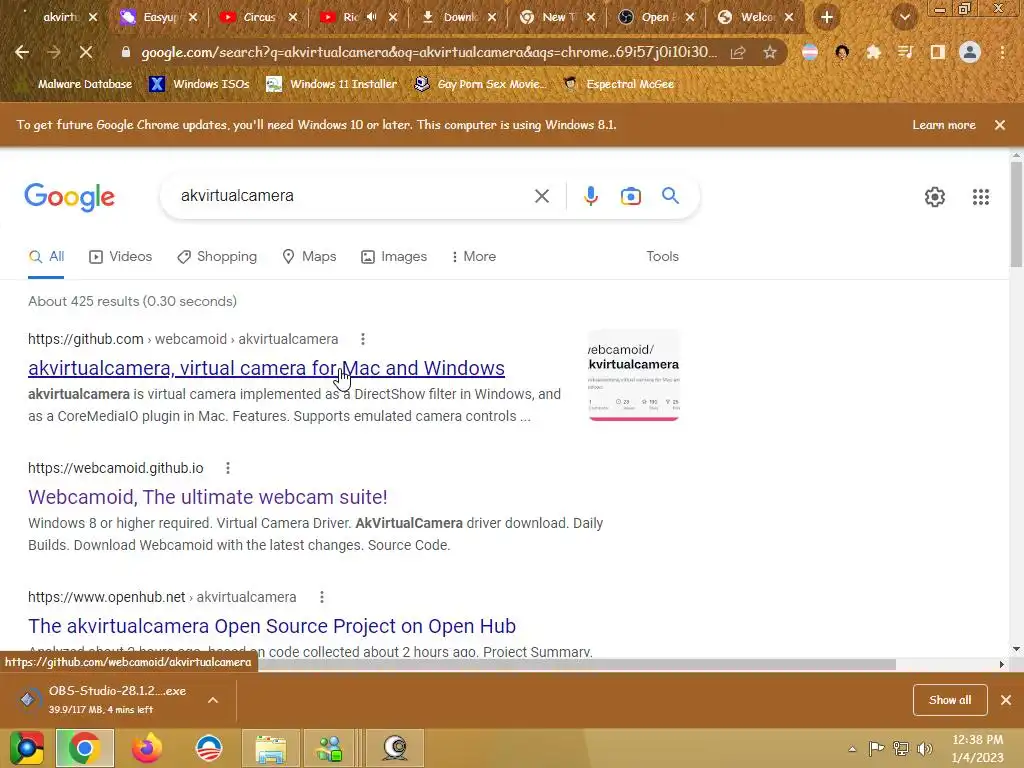
Task: Open File Explorer from the taskbar
Action: (270, 748)
